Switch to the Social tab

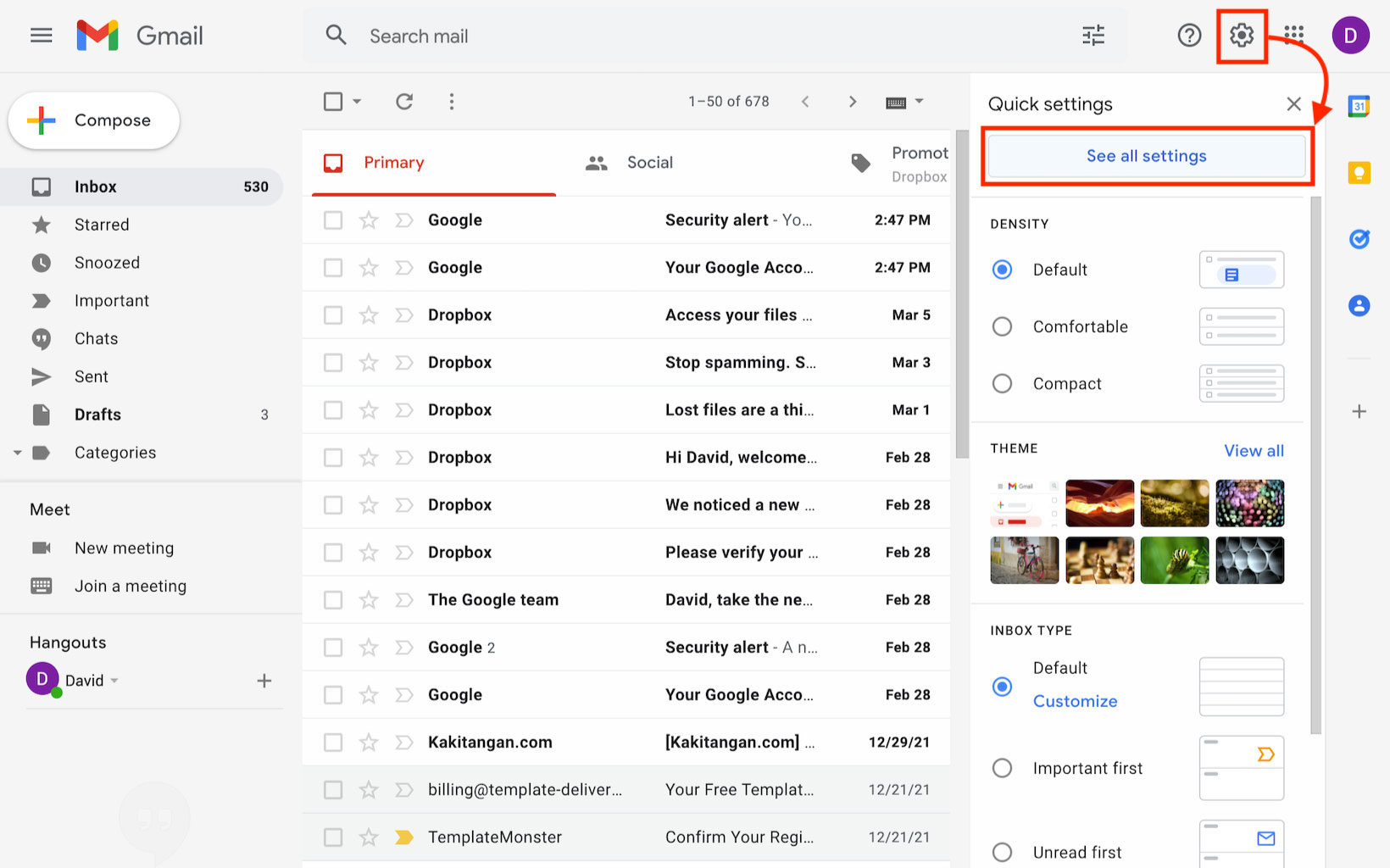(x=648, y=163)
